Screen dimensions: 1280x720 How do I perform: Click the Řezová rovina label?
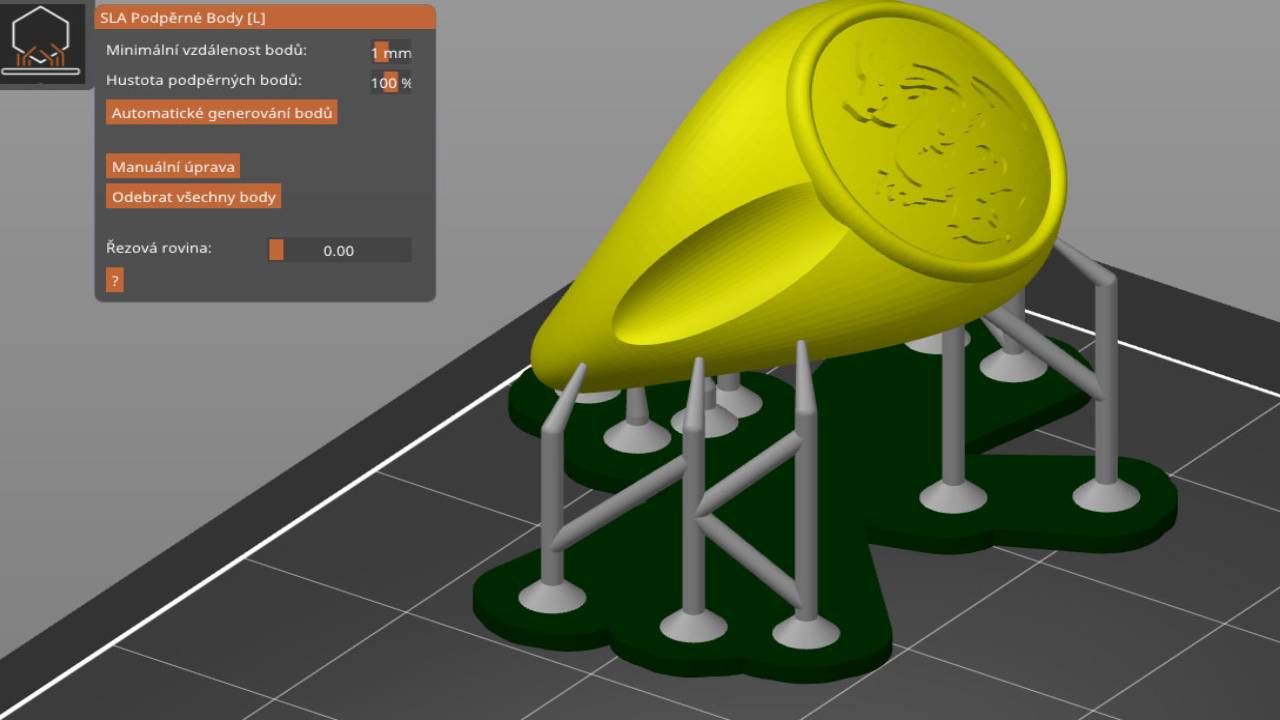[159, 248]
